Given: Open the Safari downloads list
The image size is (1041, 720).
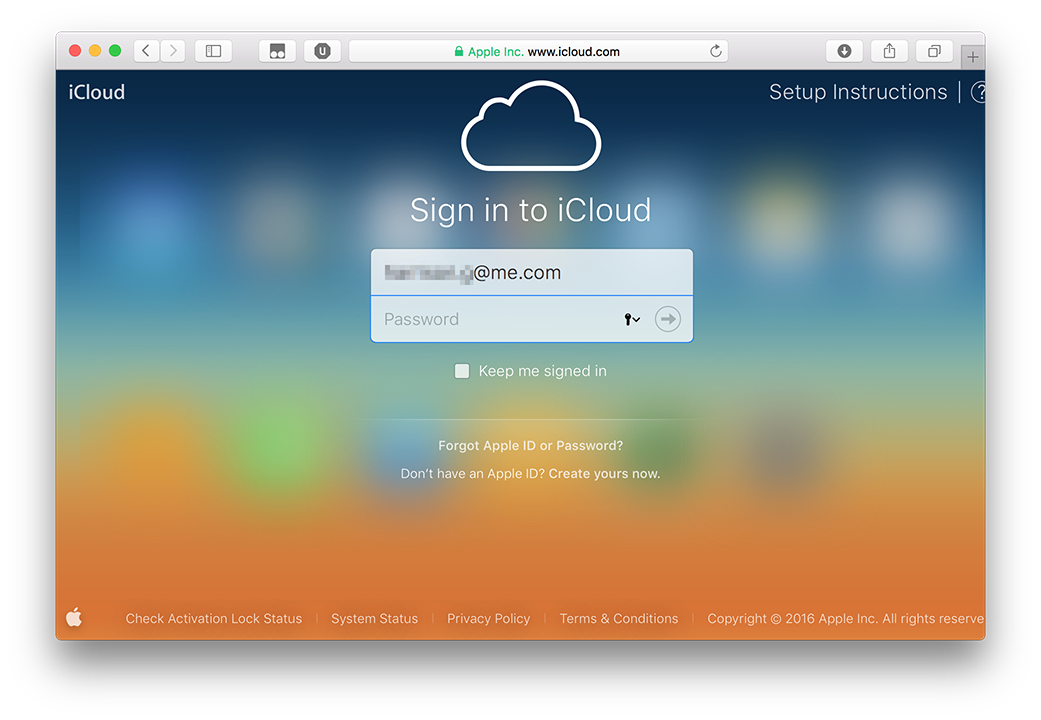Looking at the screenshot, I should [844, 51].
